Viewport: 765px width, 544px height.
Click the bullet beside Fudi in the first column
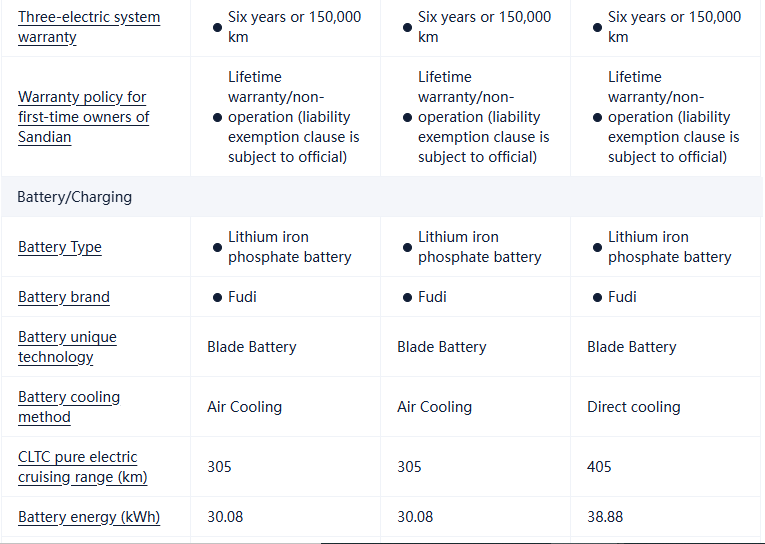click(x=217, y=298)
